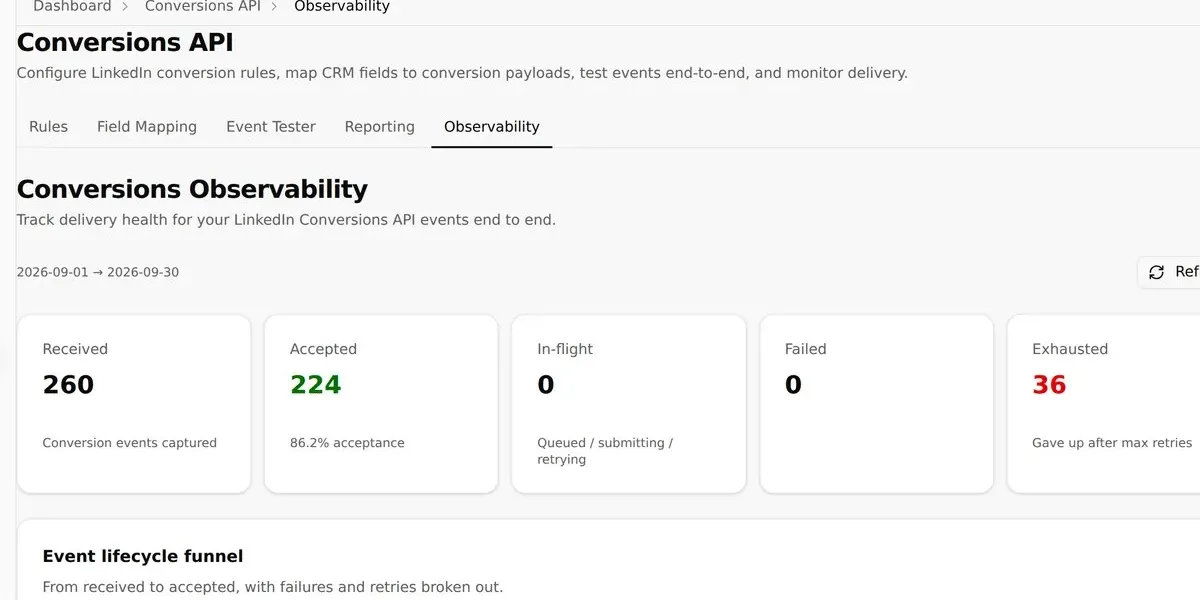The image size is (1200, 600).
Task: Open the Rules tab
Action: (48, 127)
